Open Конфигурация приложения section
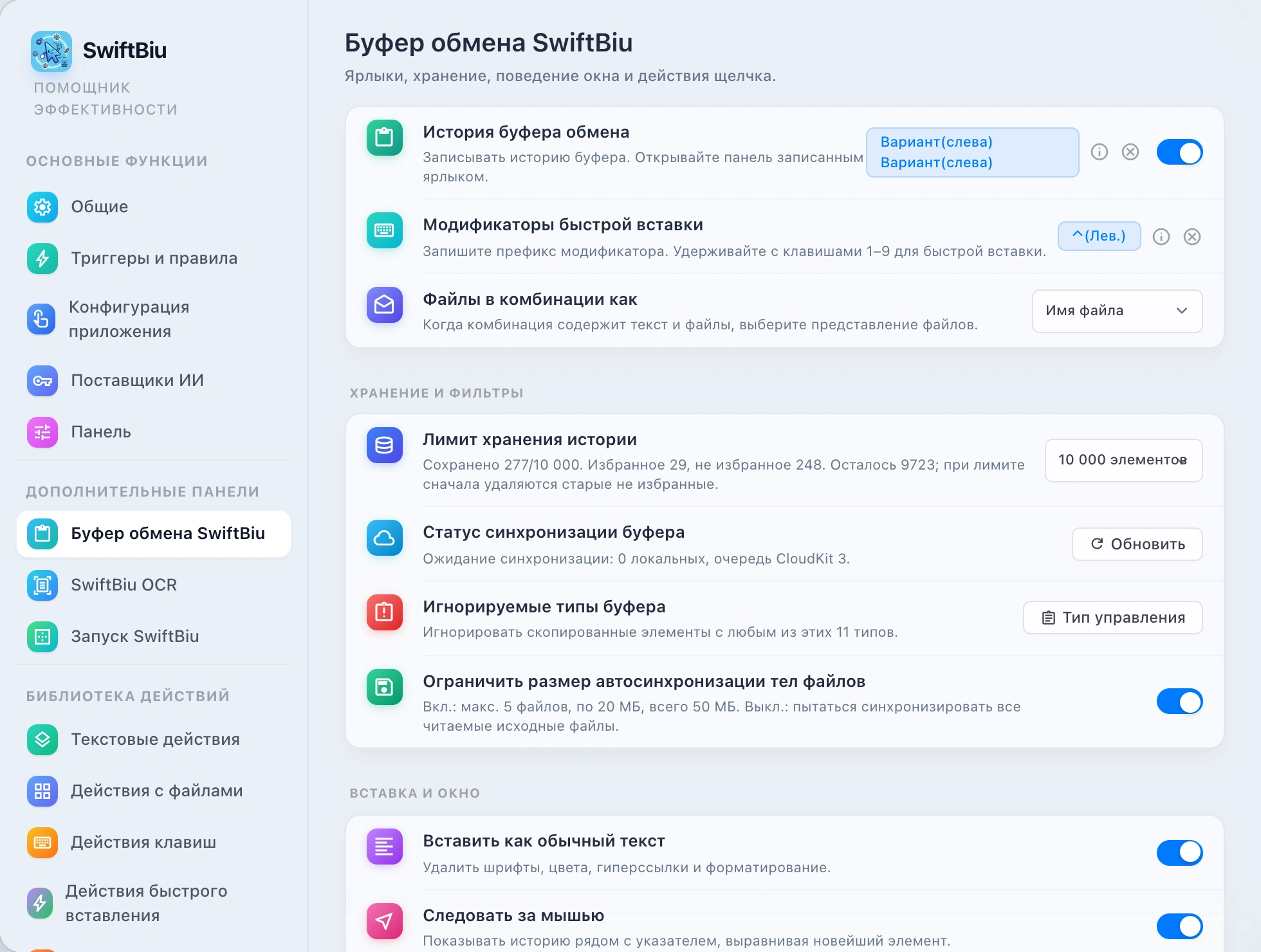 [x=154, y=319]
